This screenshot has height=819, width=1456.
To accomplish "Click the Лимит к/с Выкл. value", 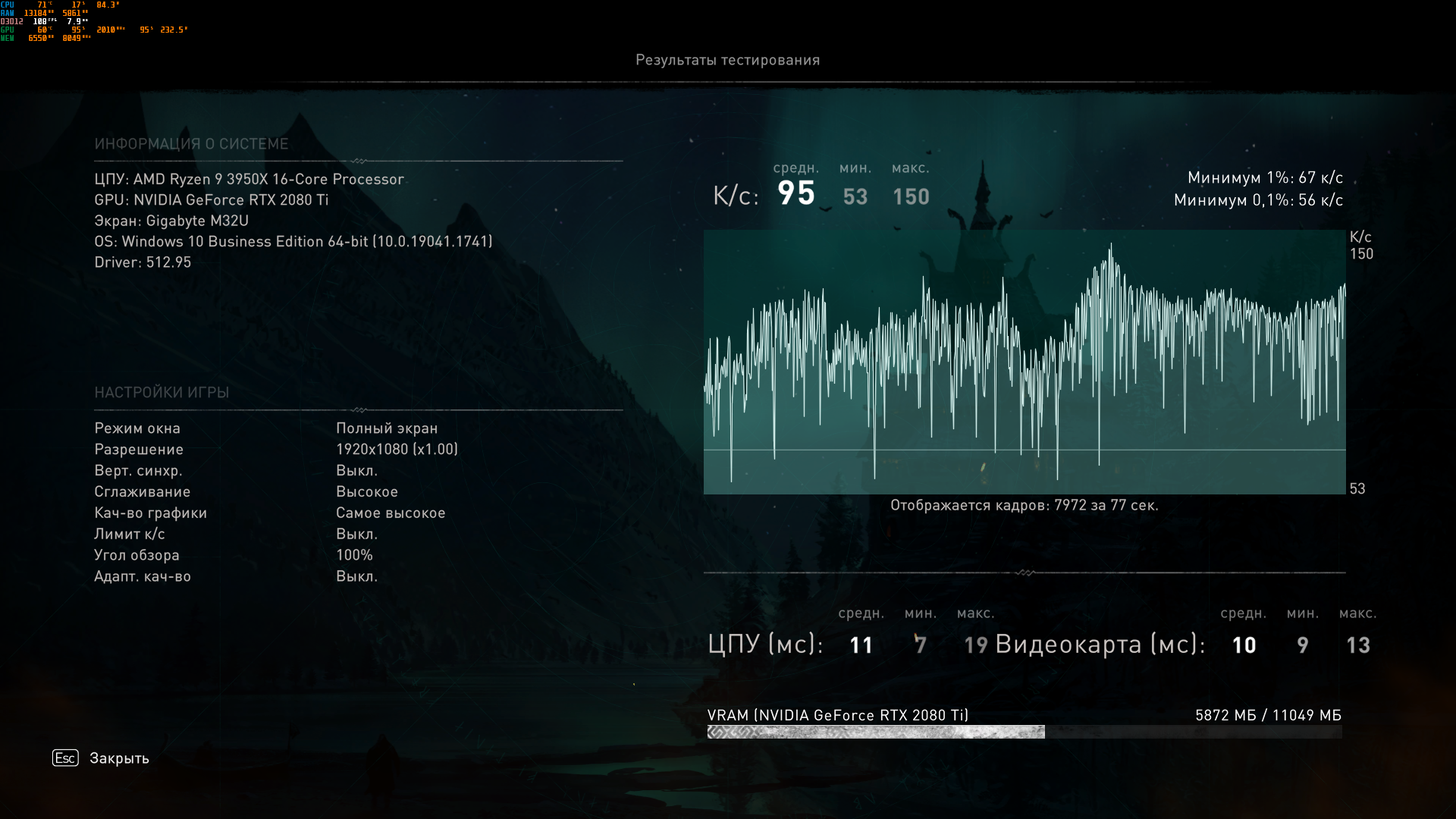I will 356,534.
